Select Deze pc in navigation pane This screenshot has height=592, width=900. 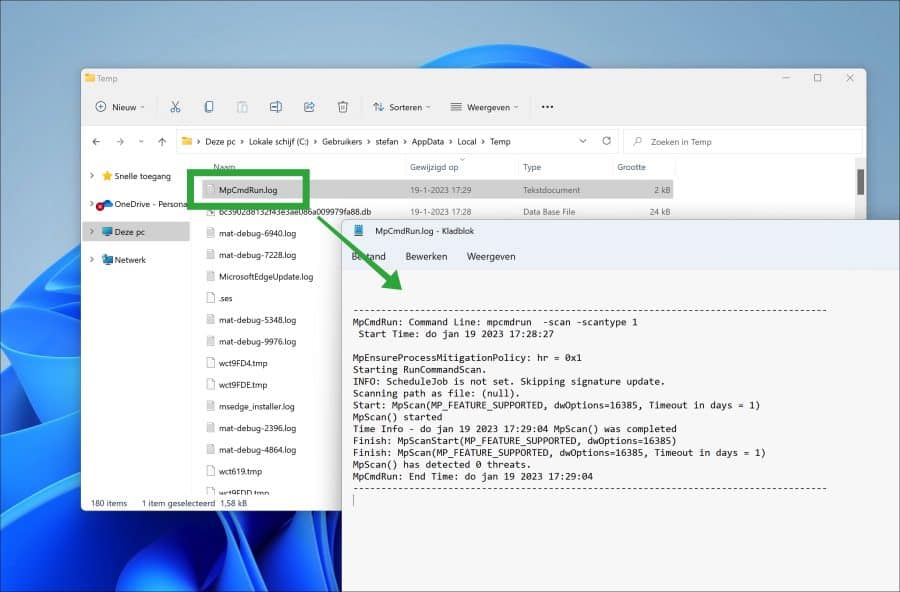(129, 232)
